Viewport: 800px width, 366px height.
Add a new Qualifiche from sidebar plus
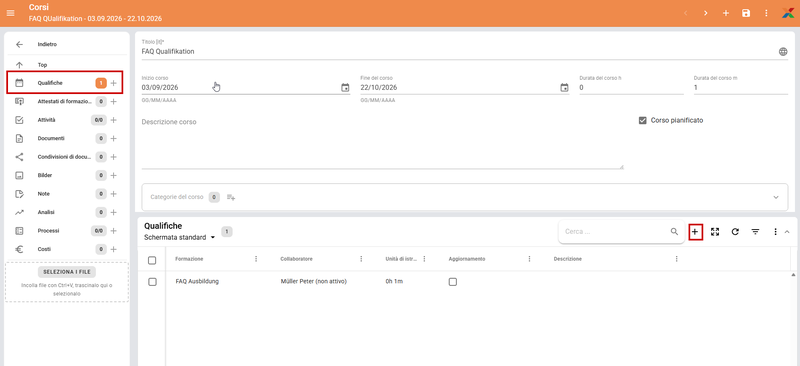pyautogui.click(x=114, y=83)
